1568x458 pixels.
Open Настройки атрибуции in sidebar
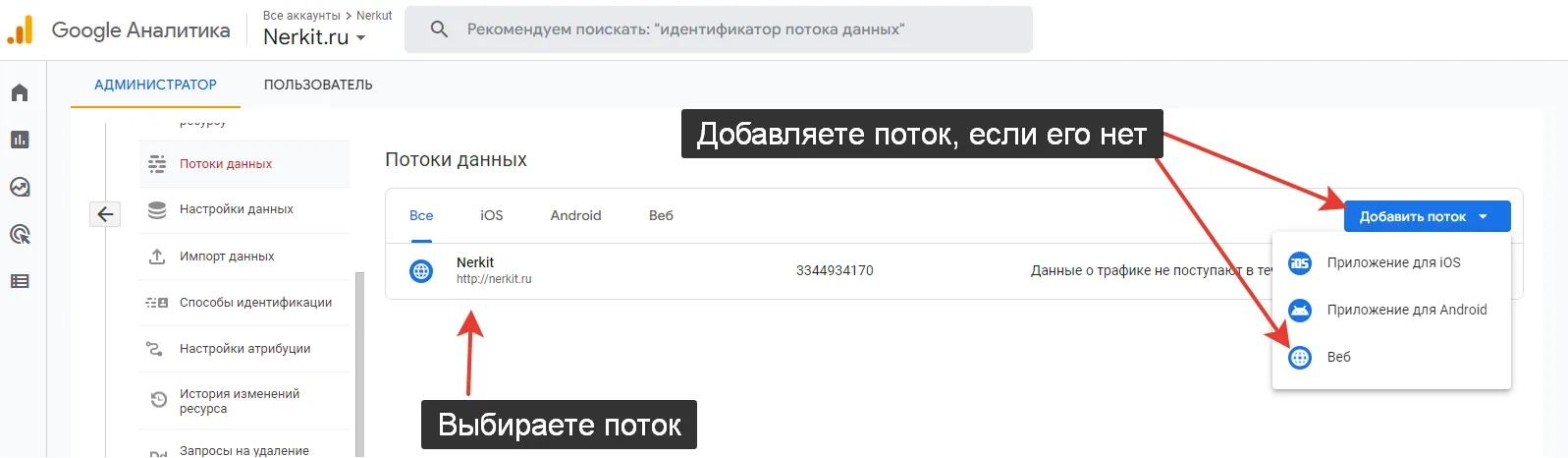click(x=243, y=349)
